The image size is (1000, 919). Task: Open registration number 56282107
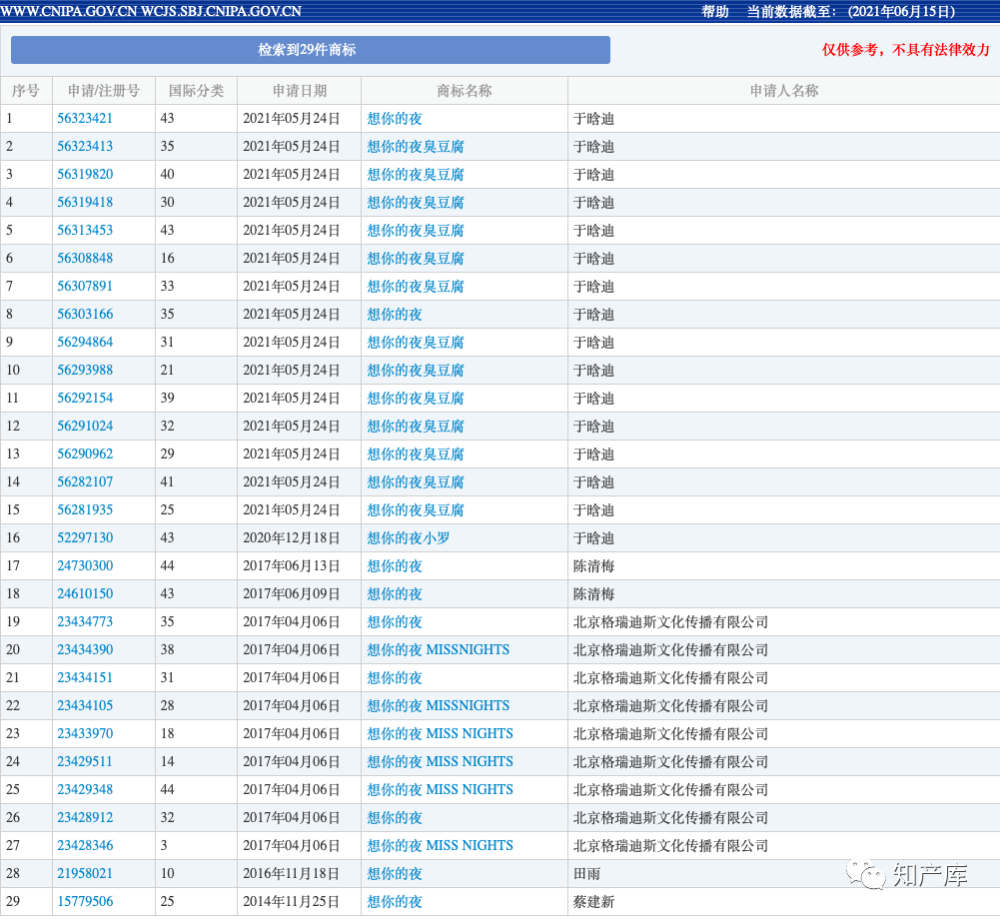point(85,482)
